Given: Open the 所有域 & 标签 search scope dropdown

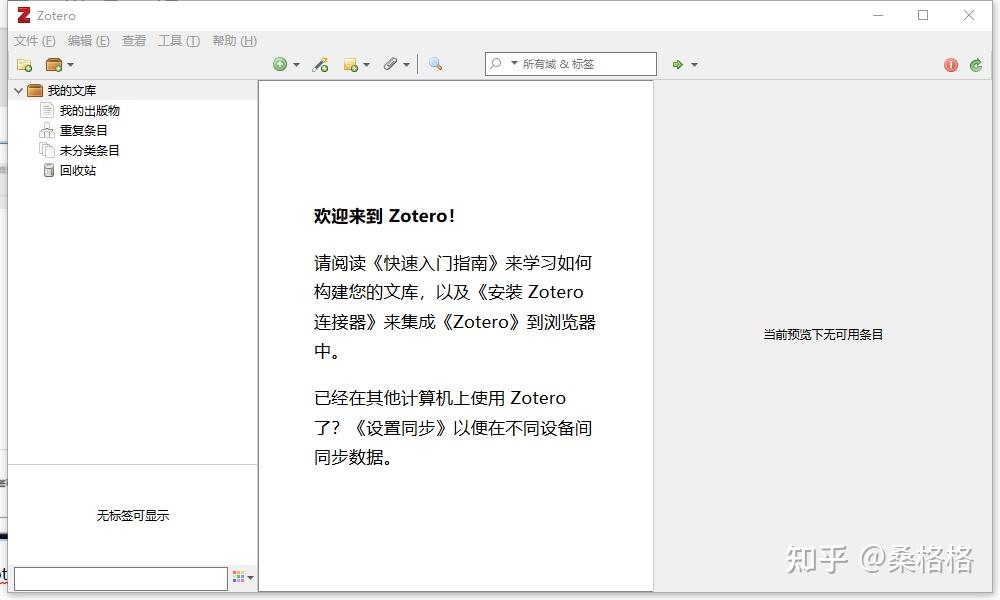Looking at the screenshot, I should coord(513,63).
